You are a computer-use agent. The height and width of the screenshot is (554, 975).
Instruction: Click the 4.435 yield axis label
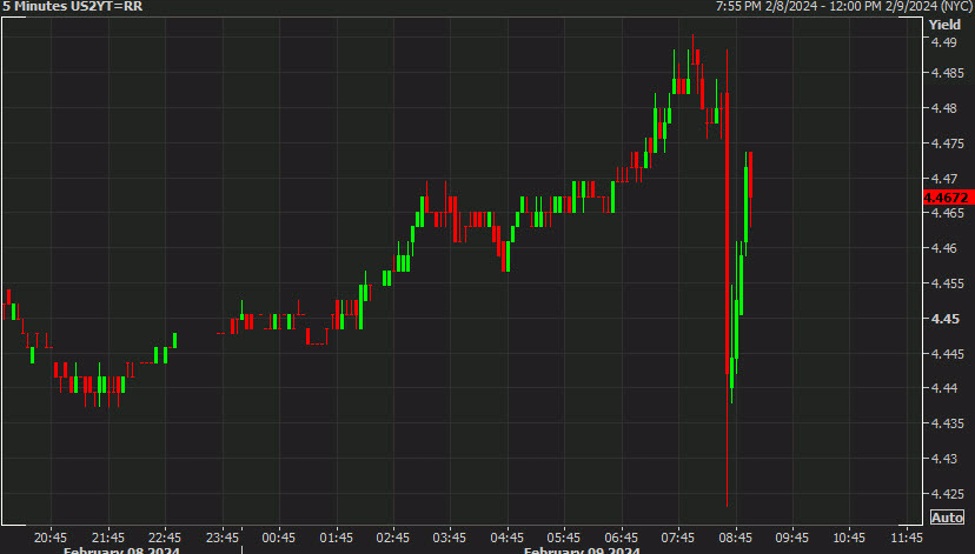pyautogui.click(x=946, y=424)
